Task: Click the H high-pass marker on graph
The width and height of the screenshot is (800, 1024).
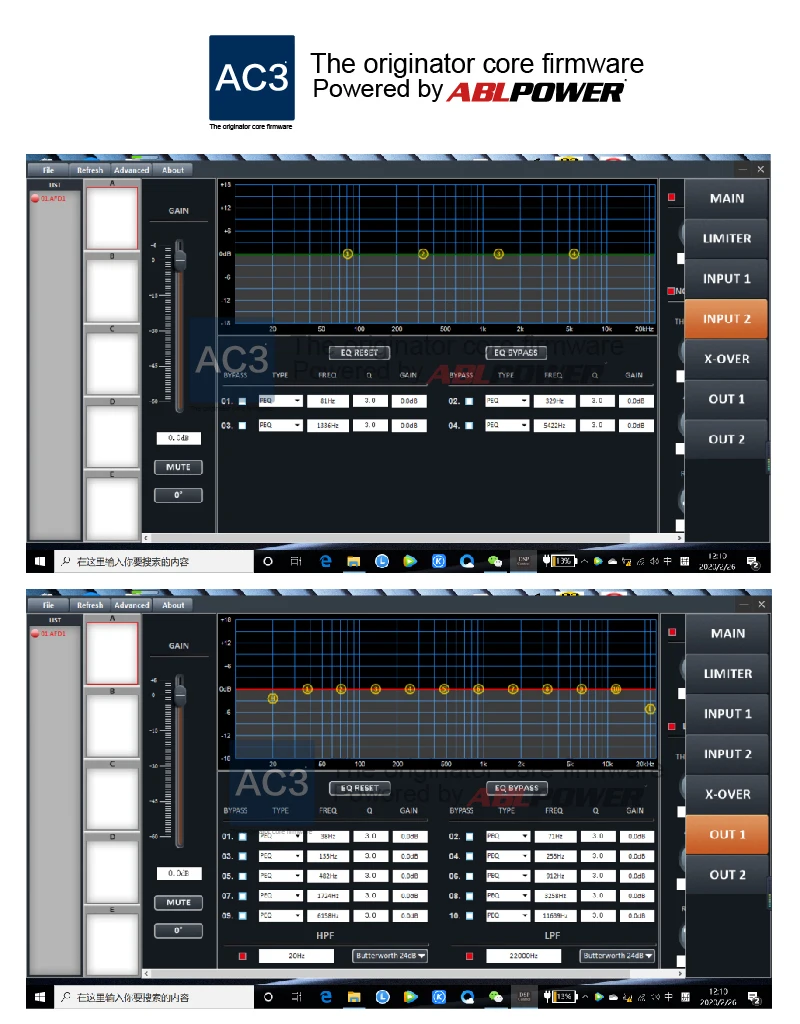Action: (x=273, y=698)
